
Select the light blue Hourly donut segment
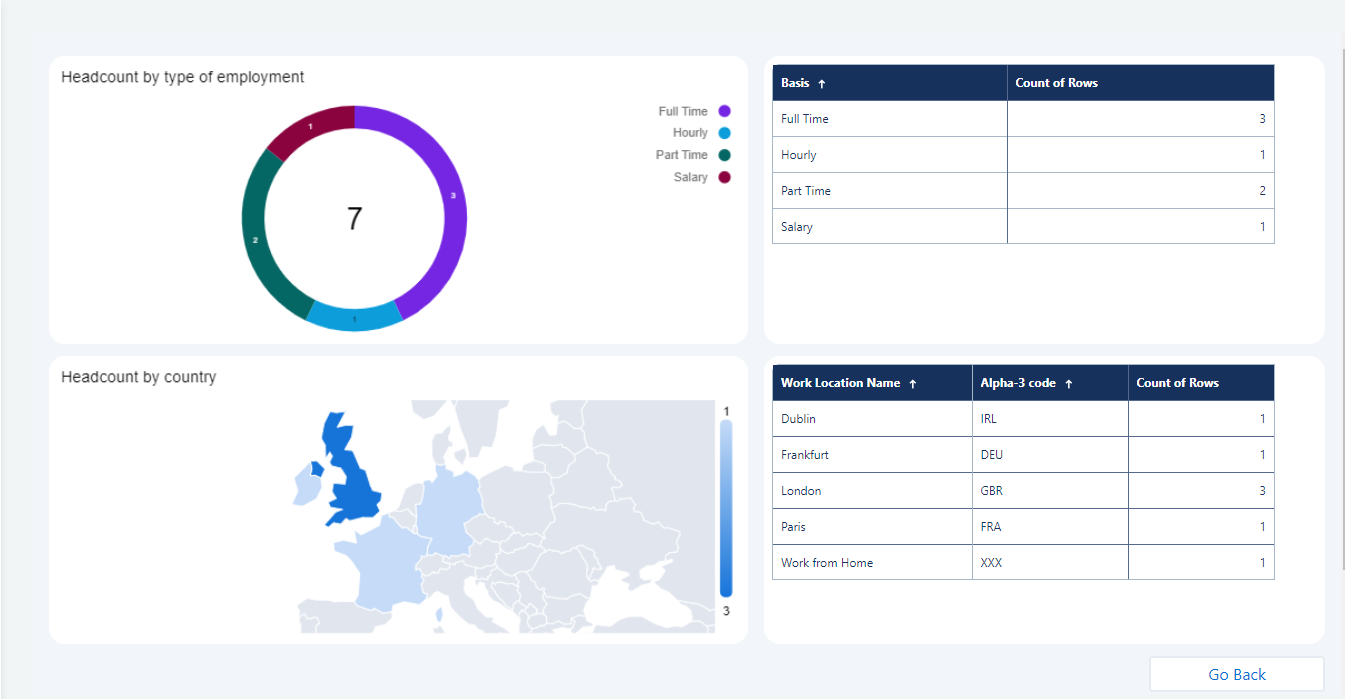pos(354,317)
